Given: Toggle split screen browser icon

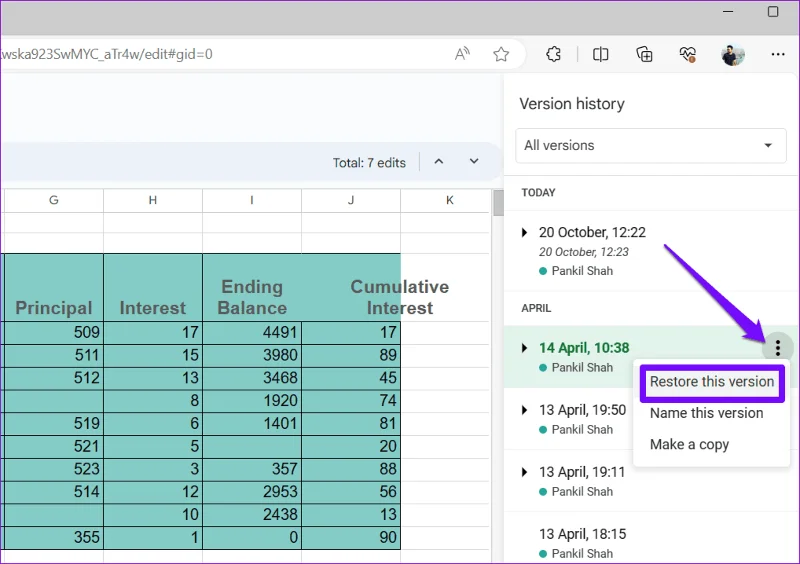Looking at the screenshot, I should pyautogui.click(x=601, y=54).
